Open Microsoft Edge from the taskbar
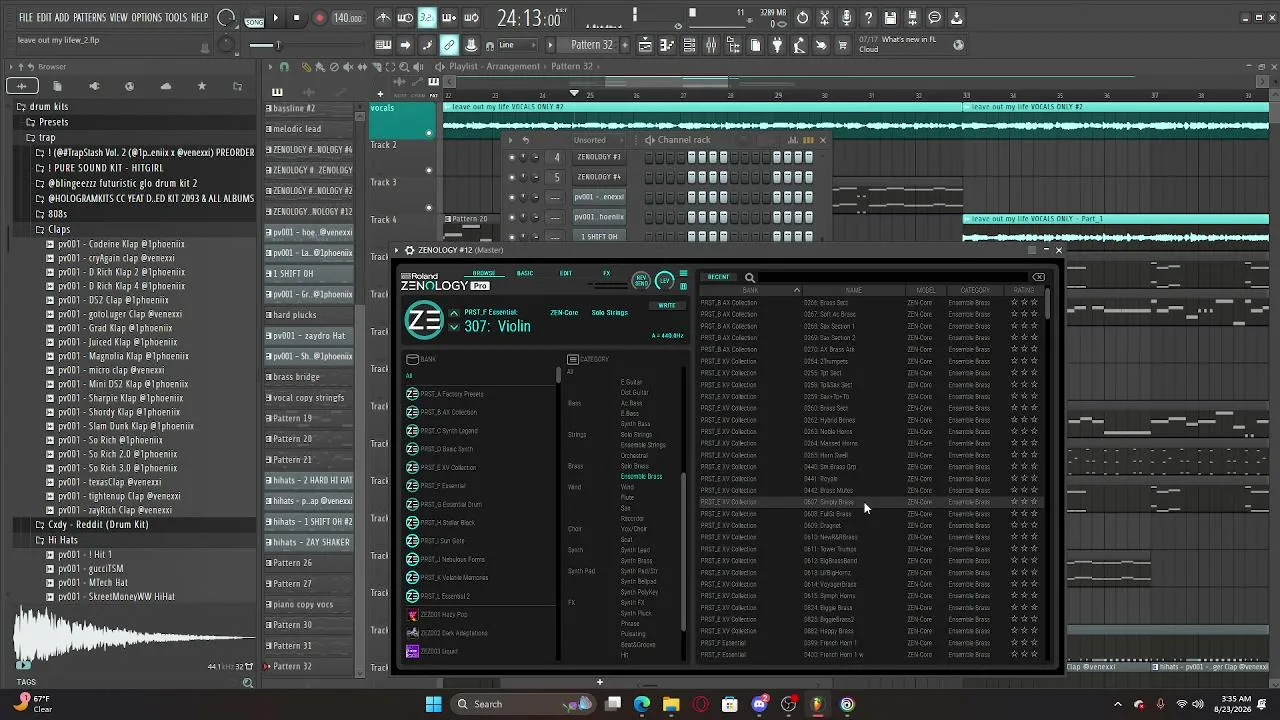 click(x=642, y=704)
